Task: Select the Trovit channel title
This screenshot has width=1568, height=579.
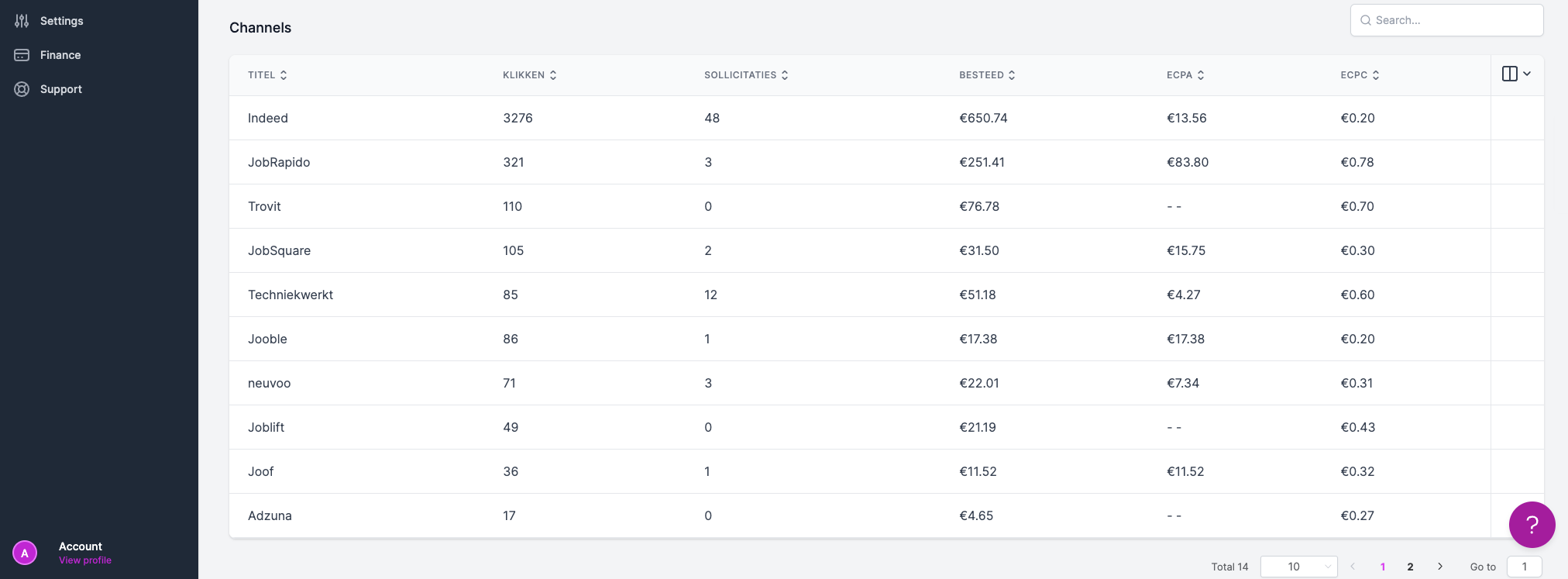Action: (x=264, y=206)
